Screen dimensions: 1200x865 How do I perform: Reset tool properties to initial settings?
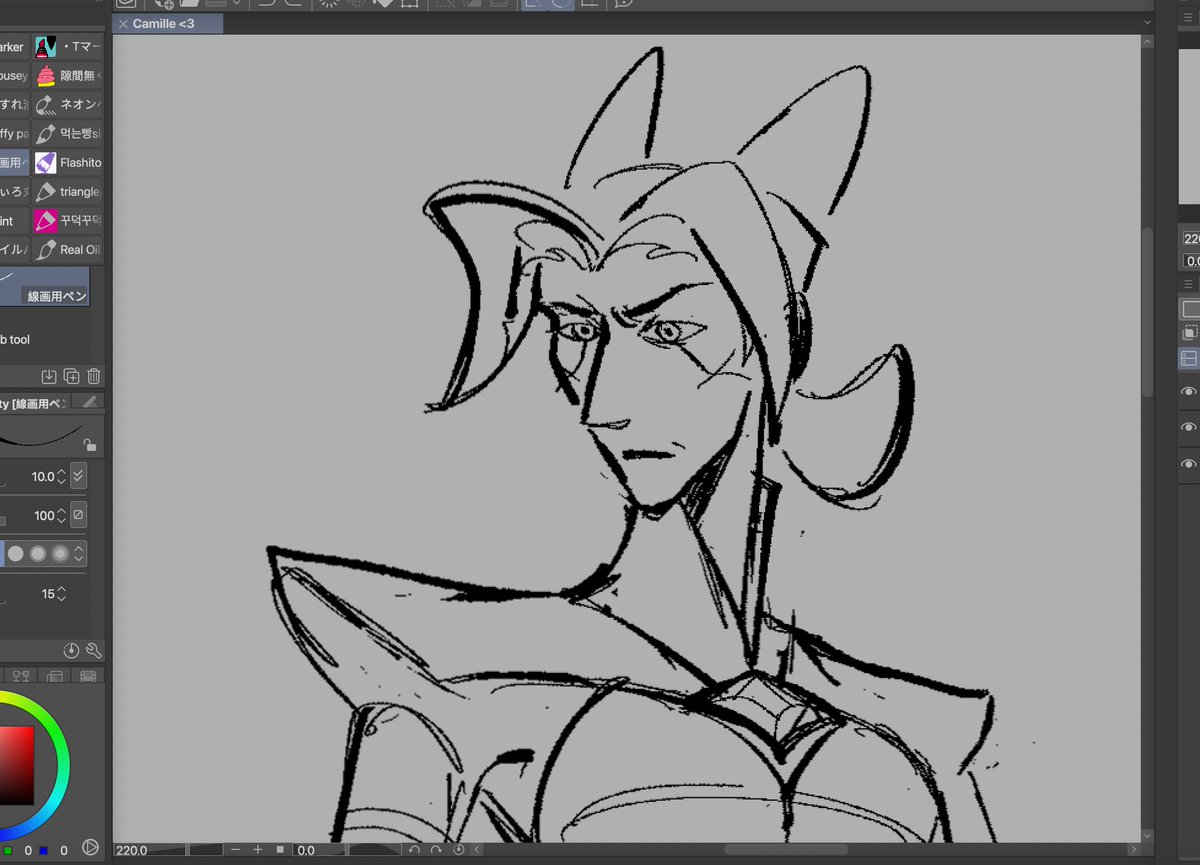[72, 650]
